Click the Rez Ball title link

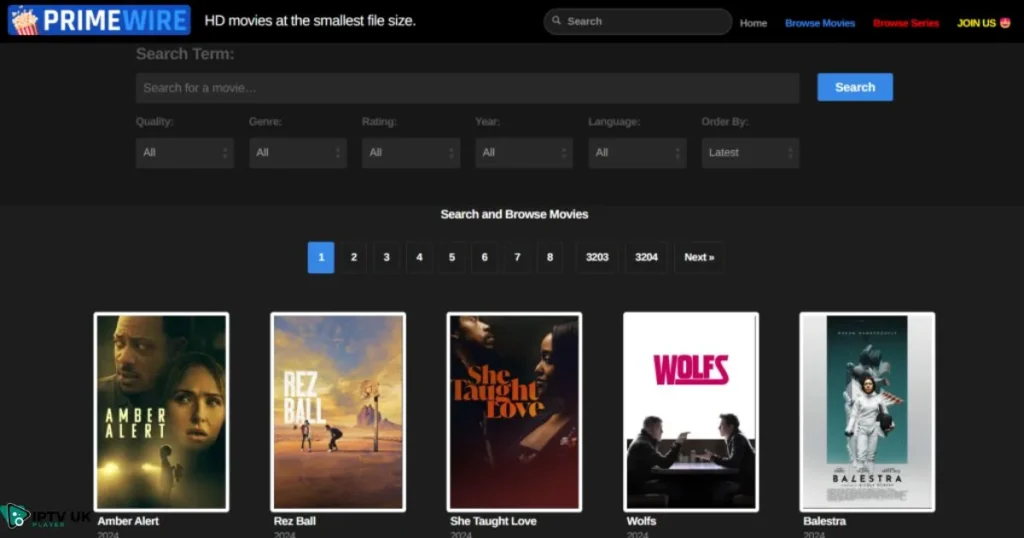point(295,521)
